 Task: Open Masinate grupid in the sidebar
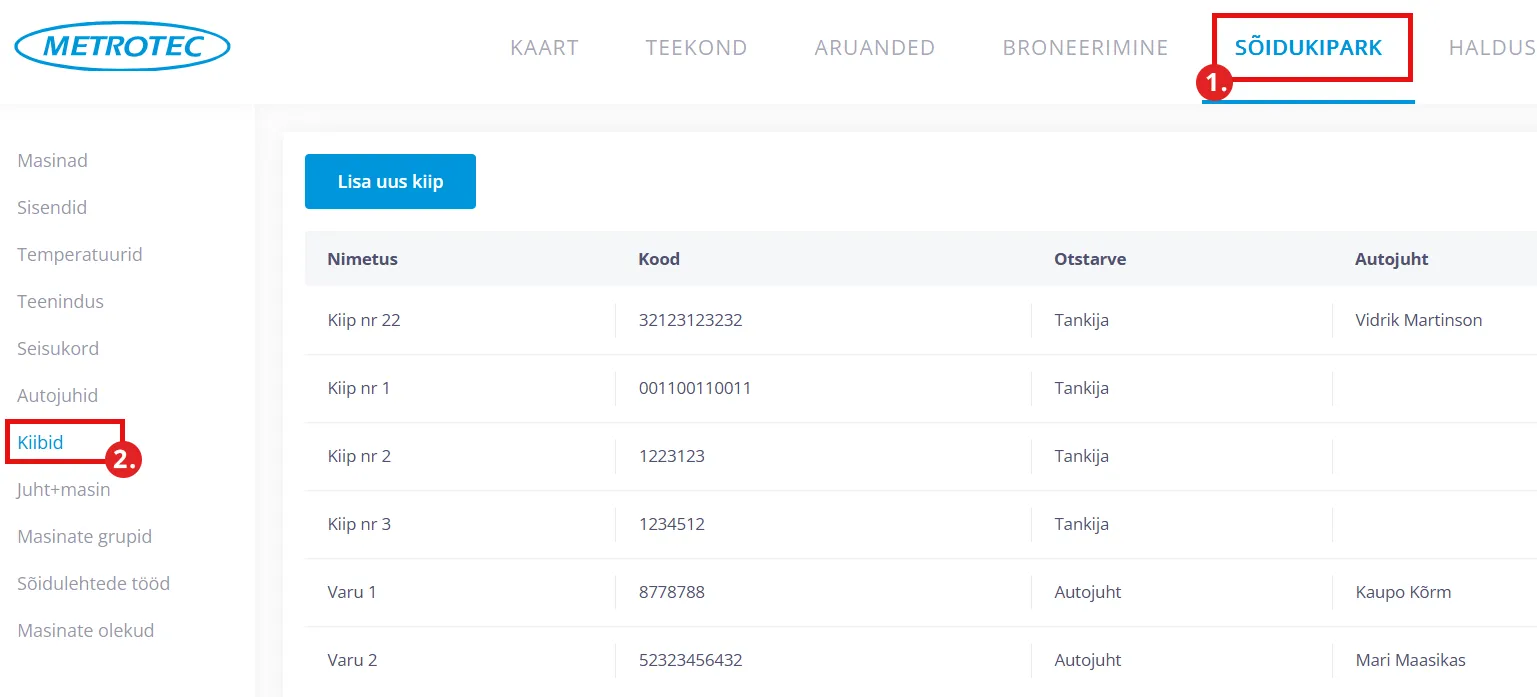(x=85, y=537)
